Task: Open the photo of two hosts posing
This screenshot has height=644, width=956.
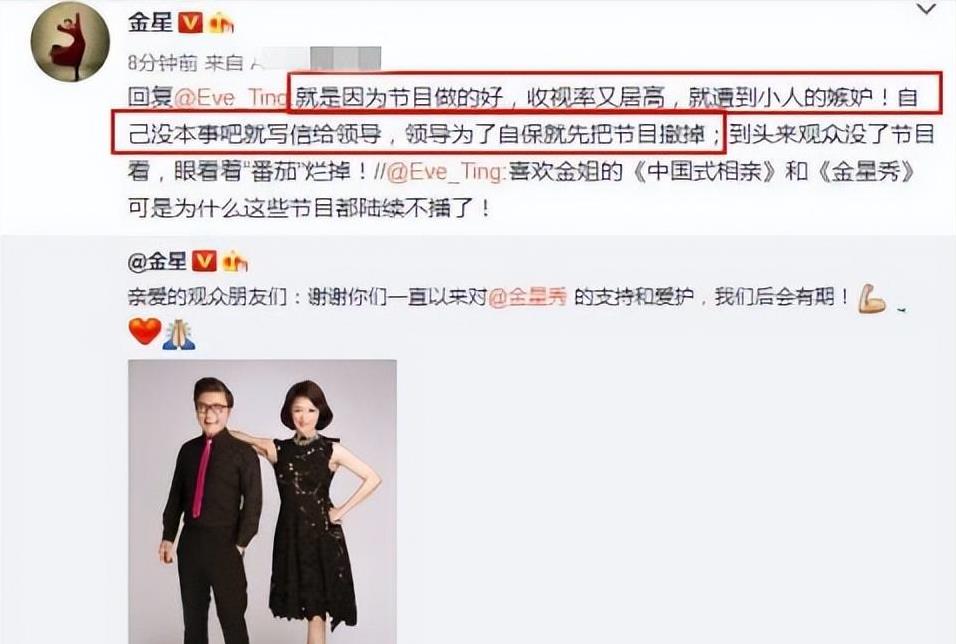Action: point(262,501)
